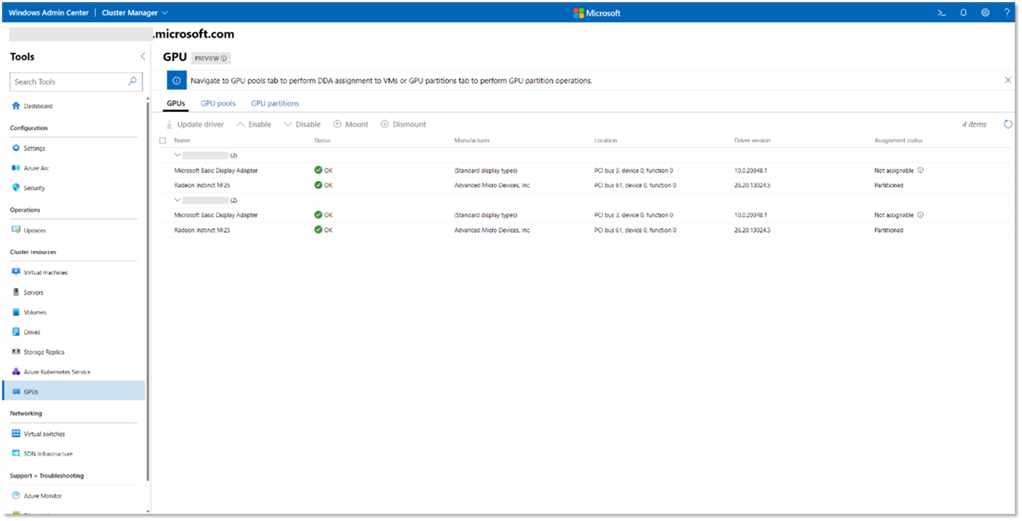Click Windows Admin Center title link
The image size is (1022, 521).
pyautogui.click(x=48, y=12)
